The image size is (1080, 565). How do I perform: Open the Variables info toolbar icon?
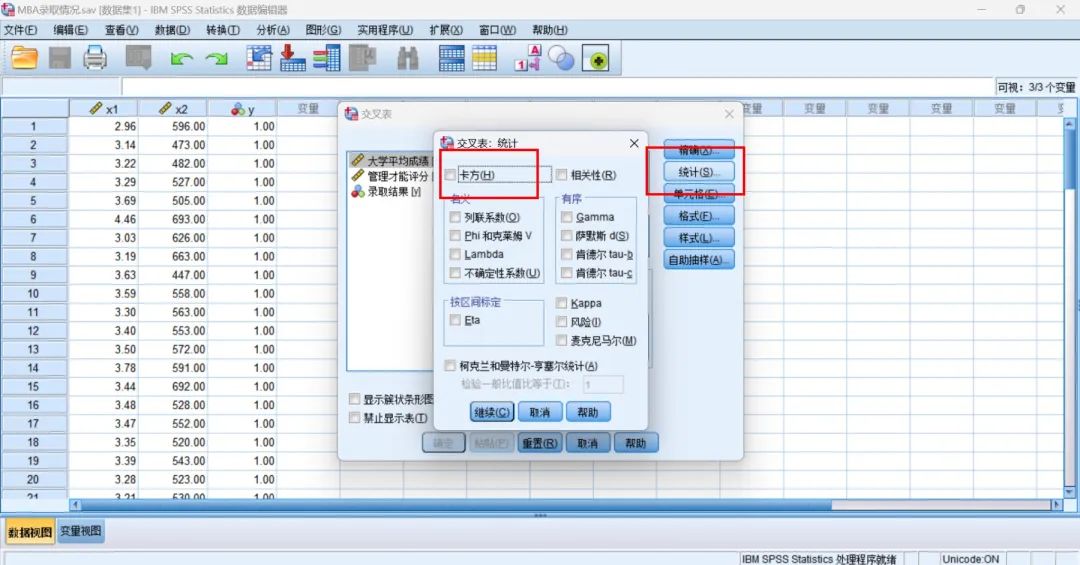click(x=326, y=59)
